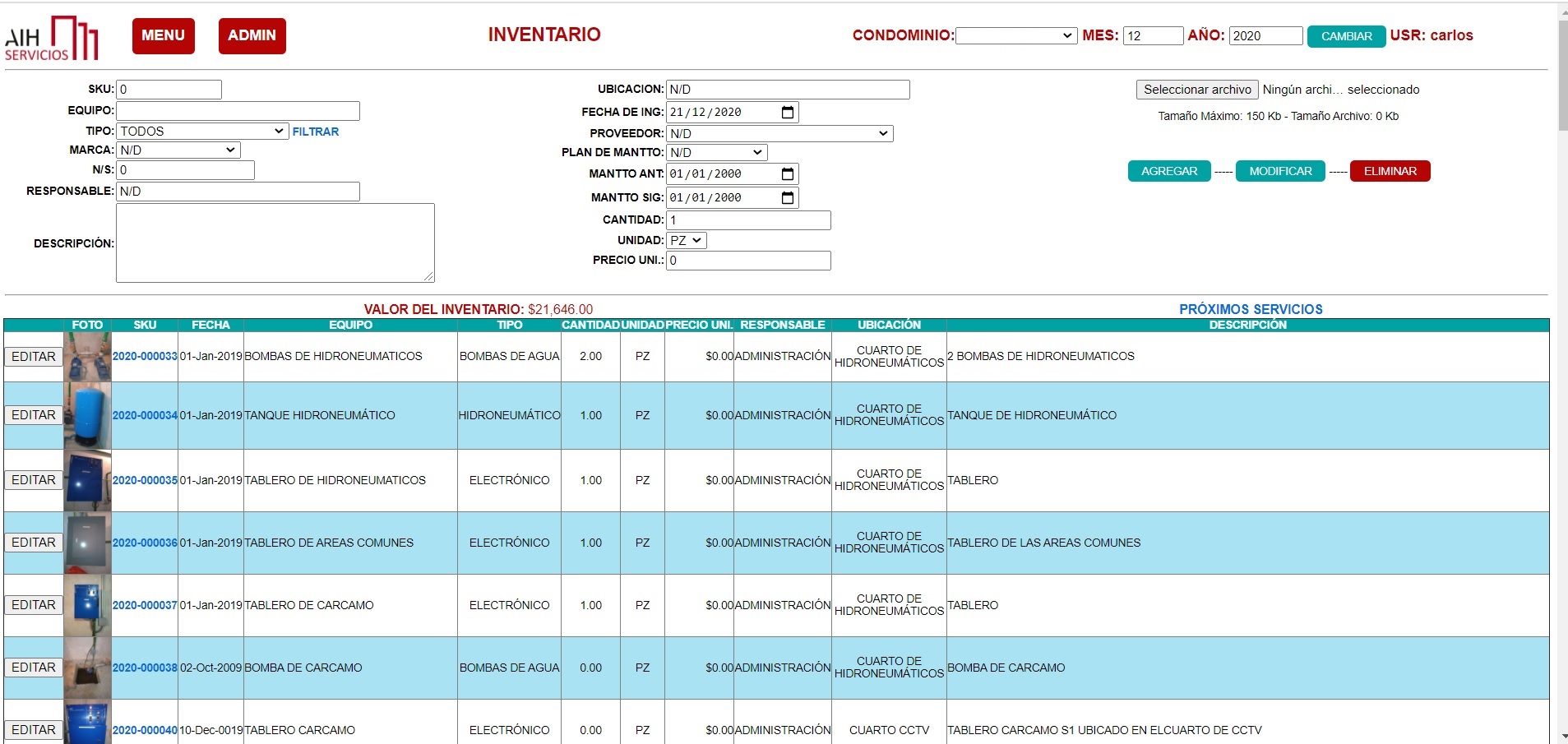
Task: Open photo of Bomba de Carcamo
Action: 87,668
